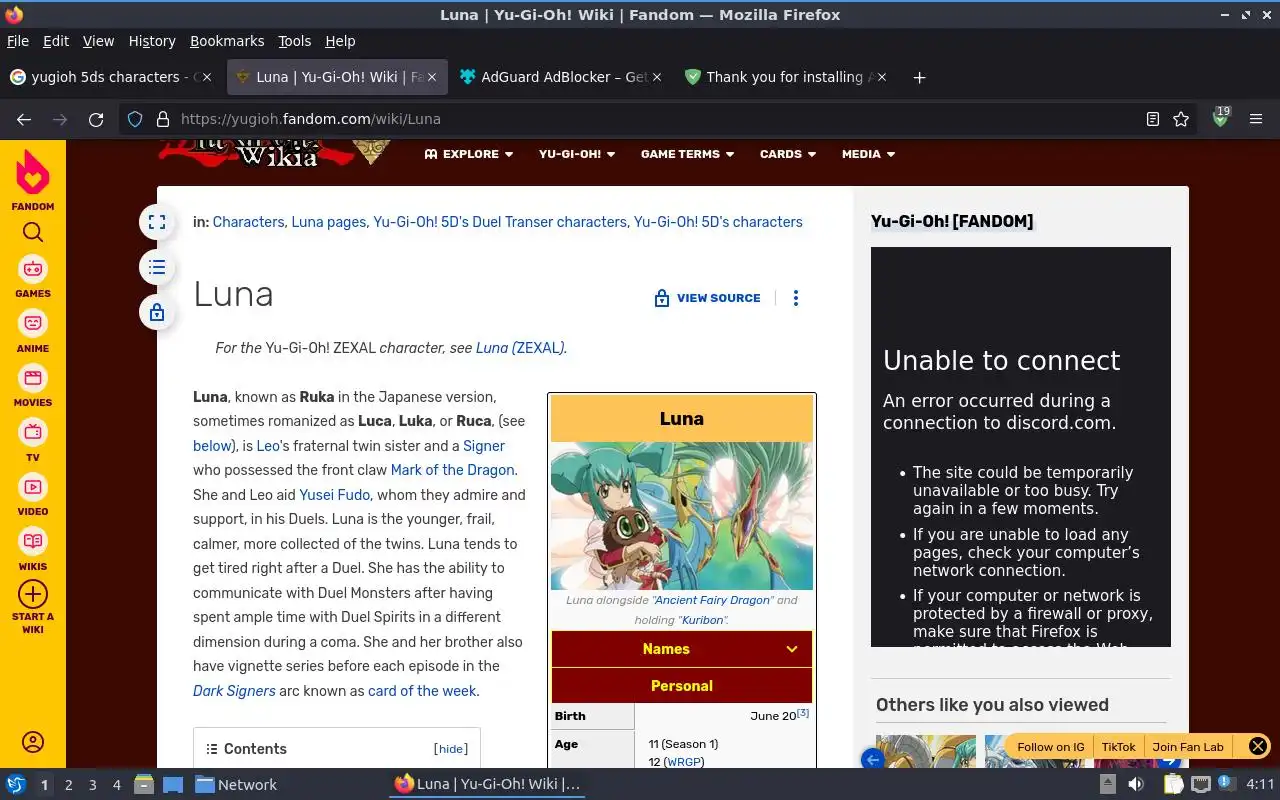Screen dimensions: 1280x800
Task: Open the Network window in the taskbar
Action: pos(236,785)
